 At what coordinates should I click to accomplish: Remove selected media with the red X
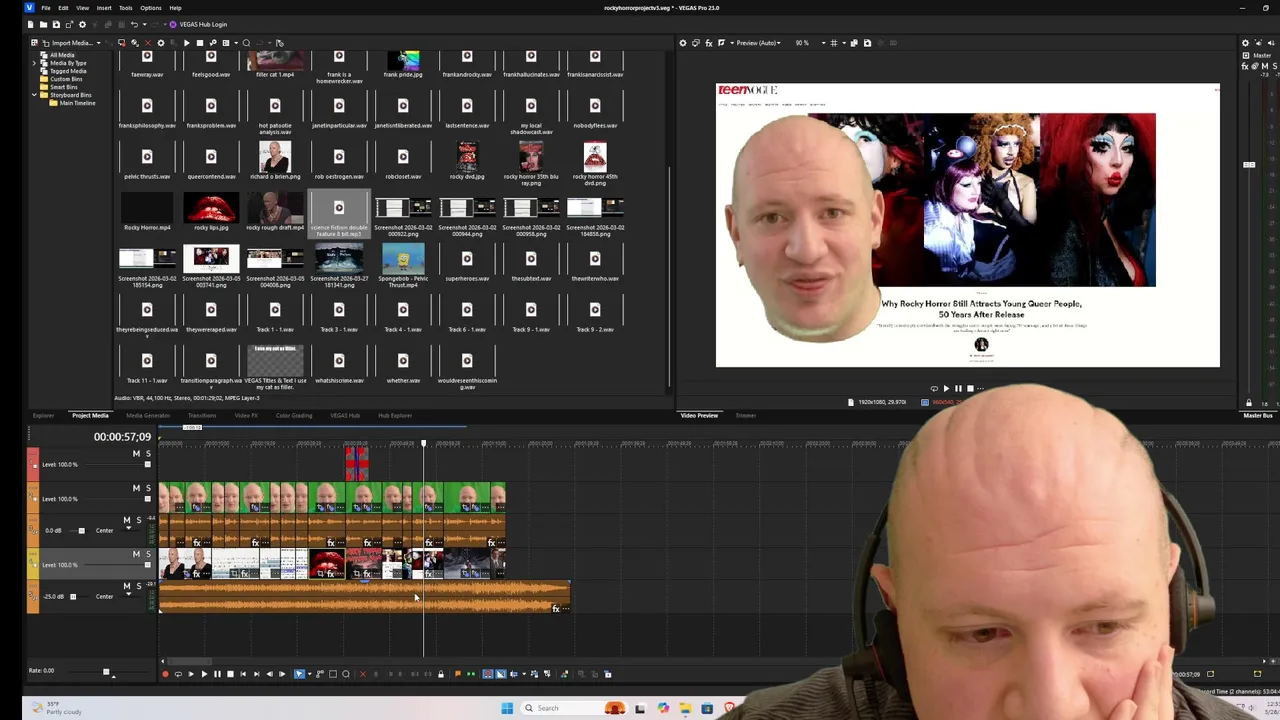(x=148, y=43)
